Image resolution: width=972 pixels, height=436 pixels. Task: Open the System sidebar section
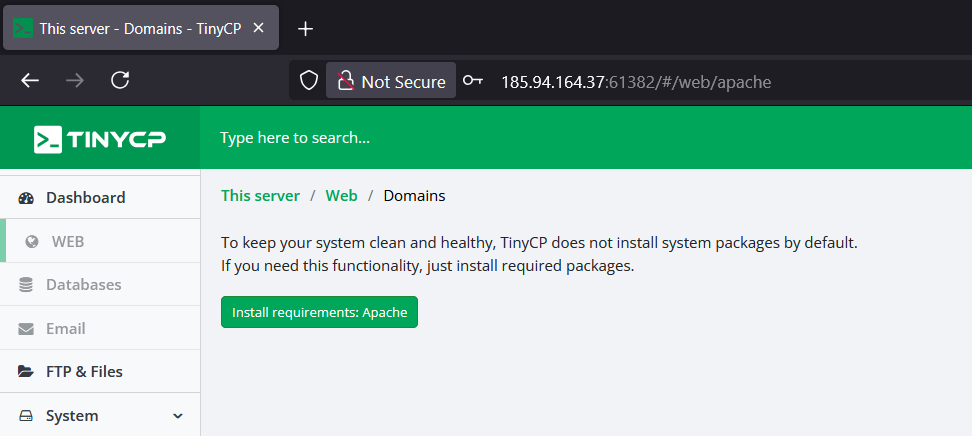pos(100,415)
